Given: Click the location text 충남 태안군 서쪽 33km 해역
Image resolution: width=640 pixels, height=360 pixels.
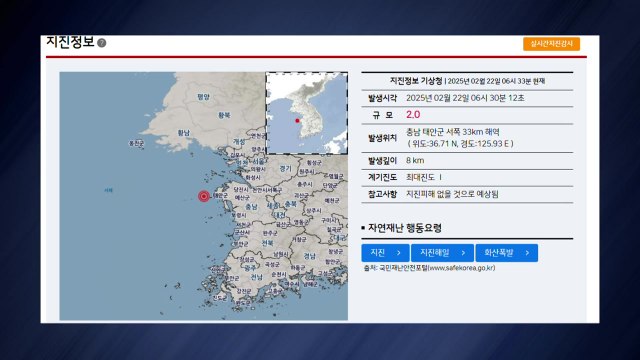Looking at the screenshot, I should click(453, 132).
